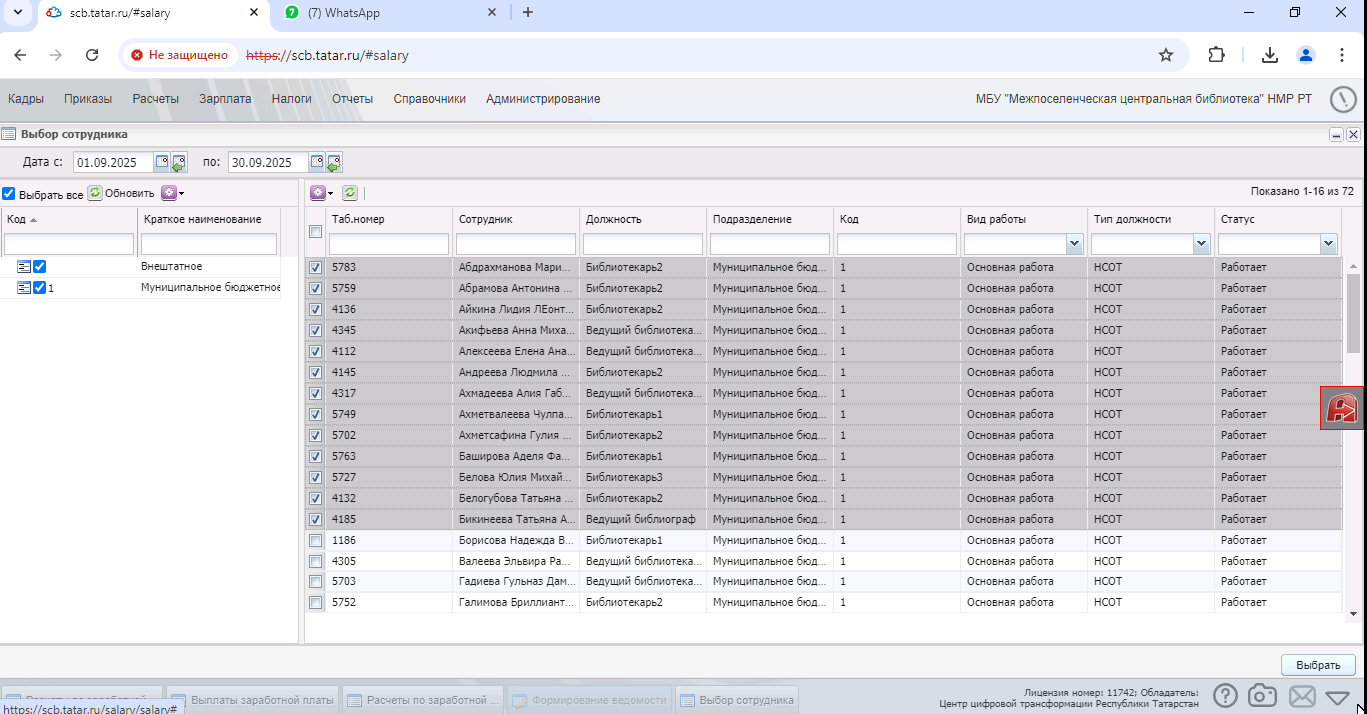Click tree node icon for Муниципальное бюджетное row
The height and width of the screenshot is (714, 1367).
tap(24, 288)
